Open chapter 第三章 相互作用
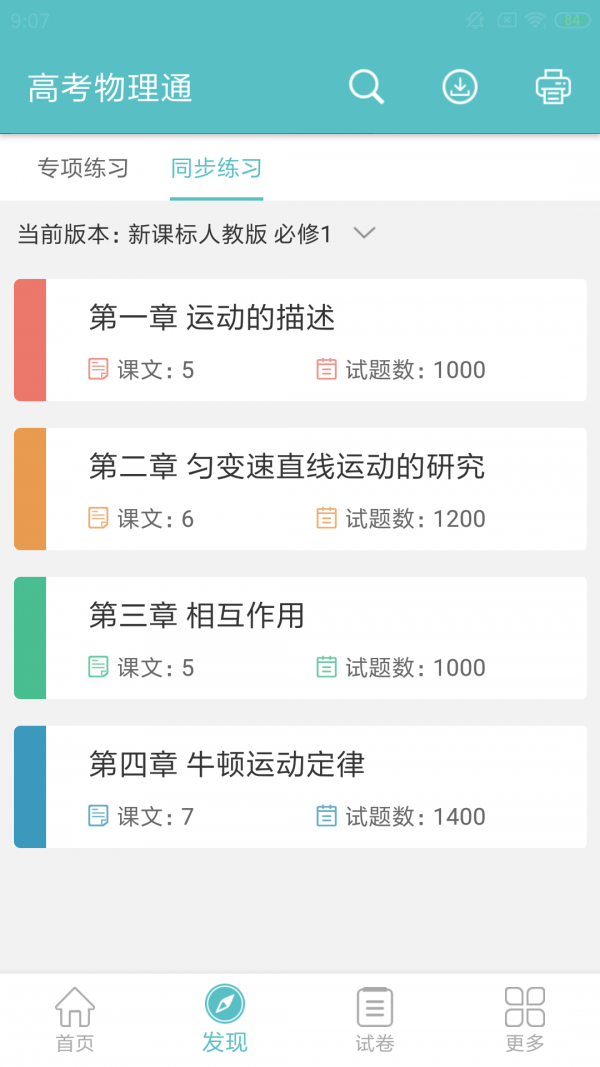The width and height of the screenshot is (600, 1067). point(300,637)
